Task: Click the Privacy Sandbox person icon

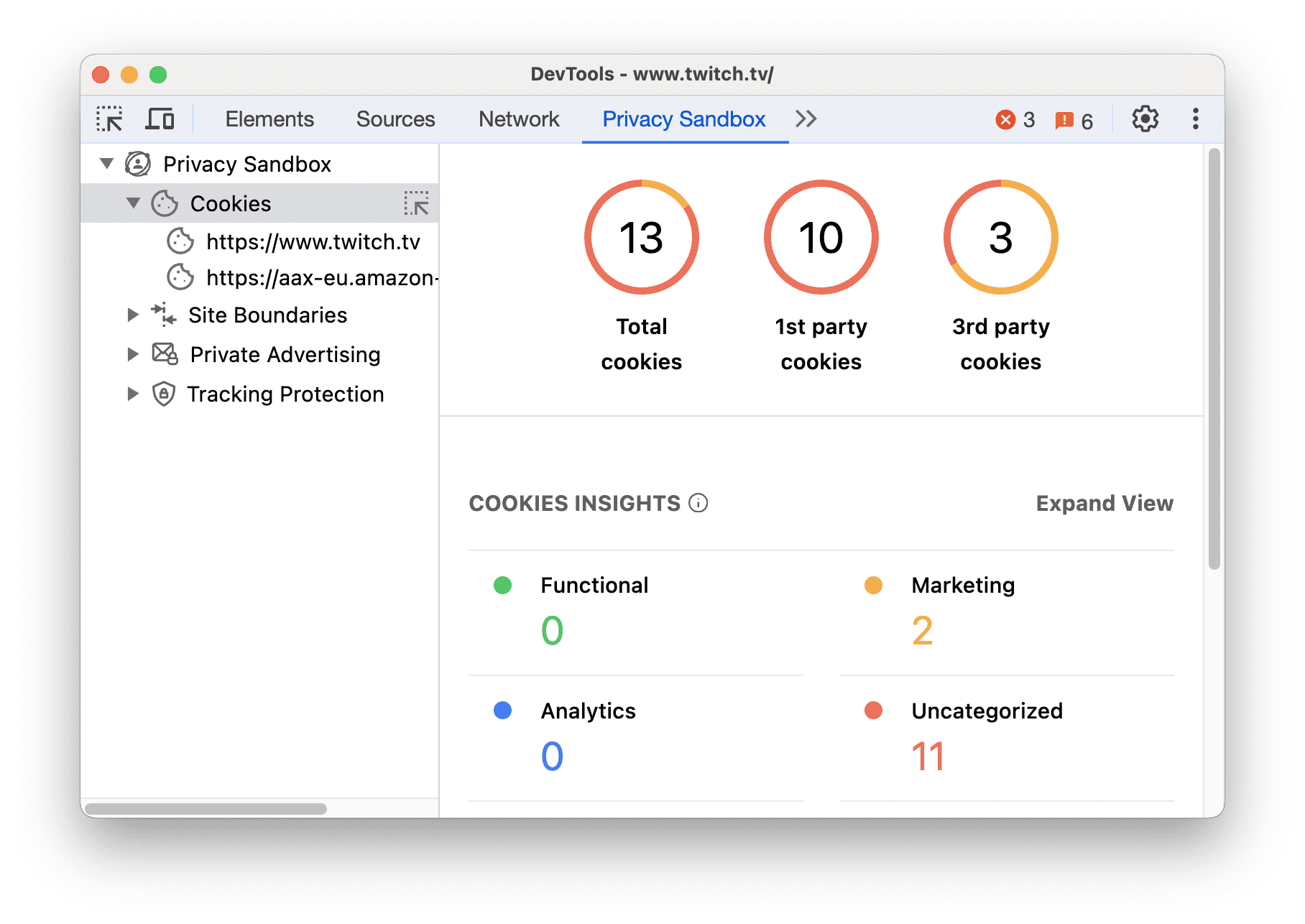Action: pos(137,164)
